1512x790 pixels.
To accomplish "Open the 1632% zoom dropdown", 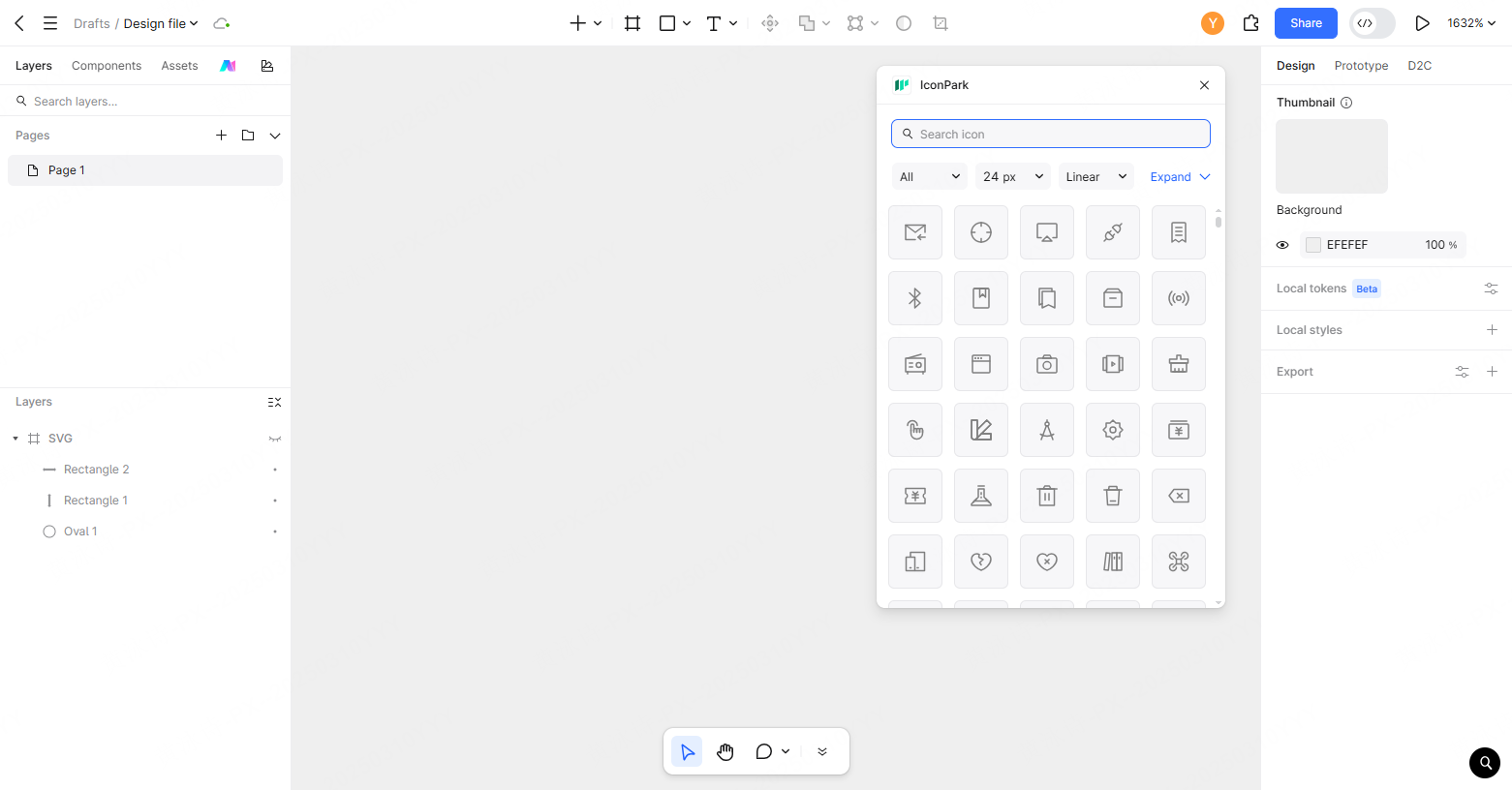I will [x=1471, y=23].
